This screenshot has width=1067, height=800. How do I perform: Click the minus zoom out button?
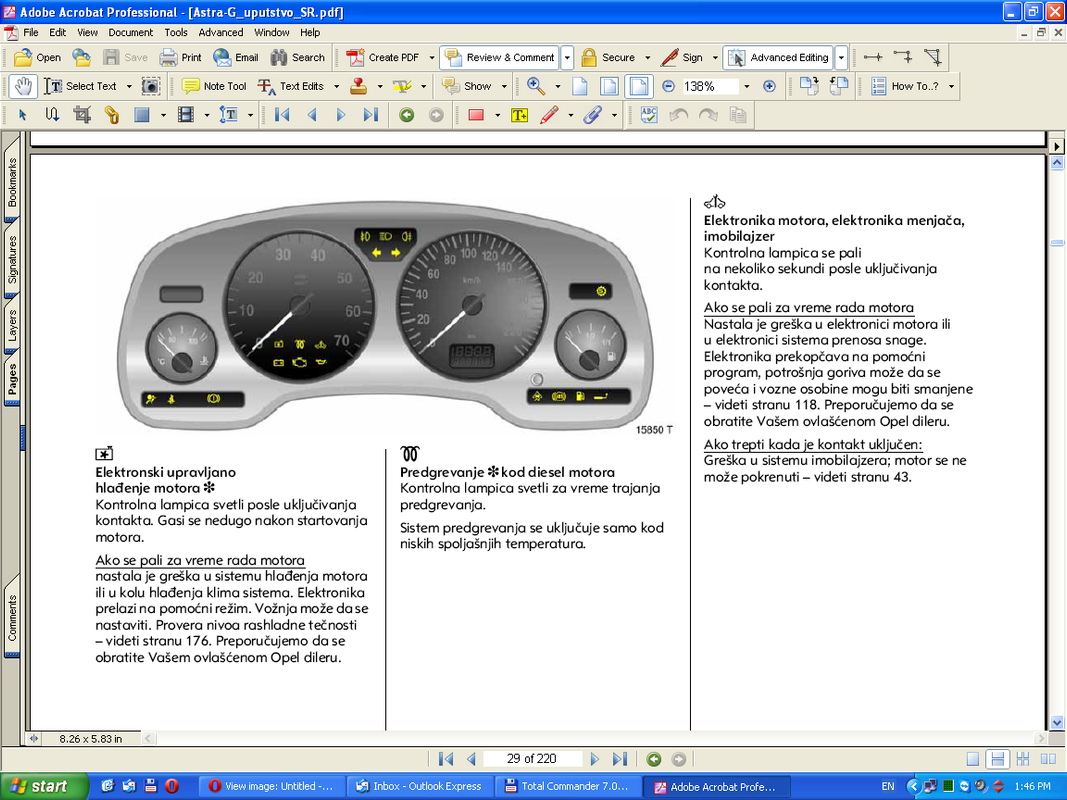pyautogui.click(x=668, y=86)
